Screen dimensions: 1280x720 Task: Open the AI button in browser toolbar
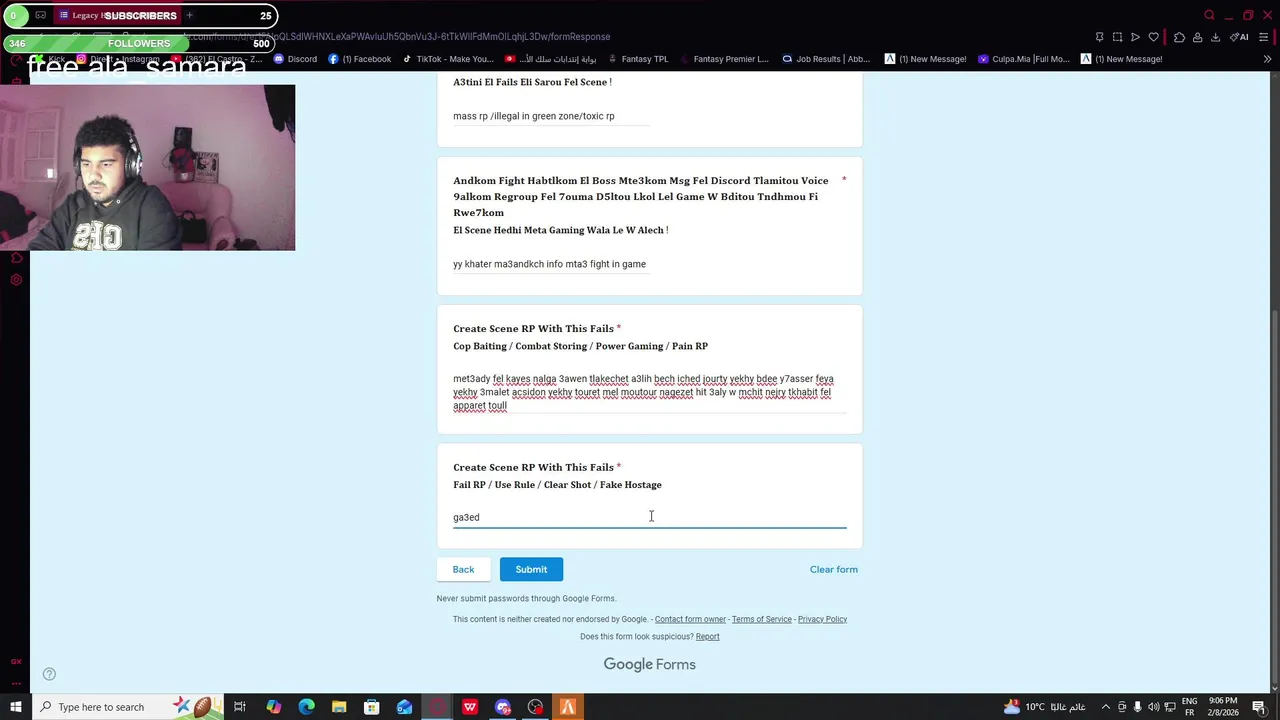pos(1239,37)
